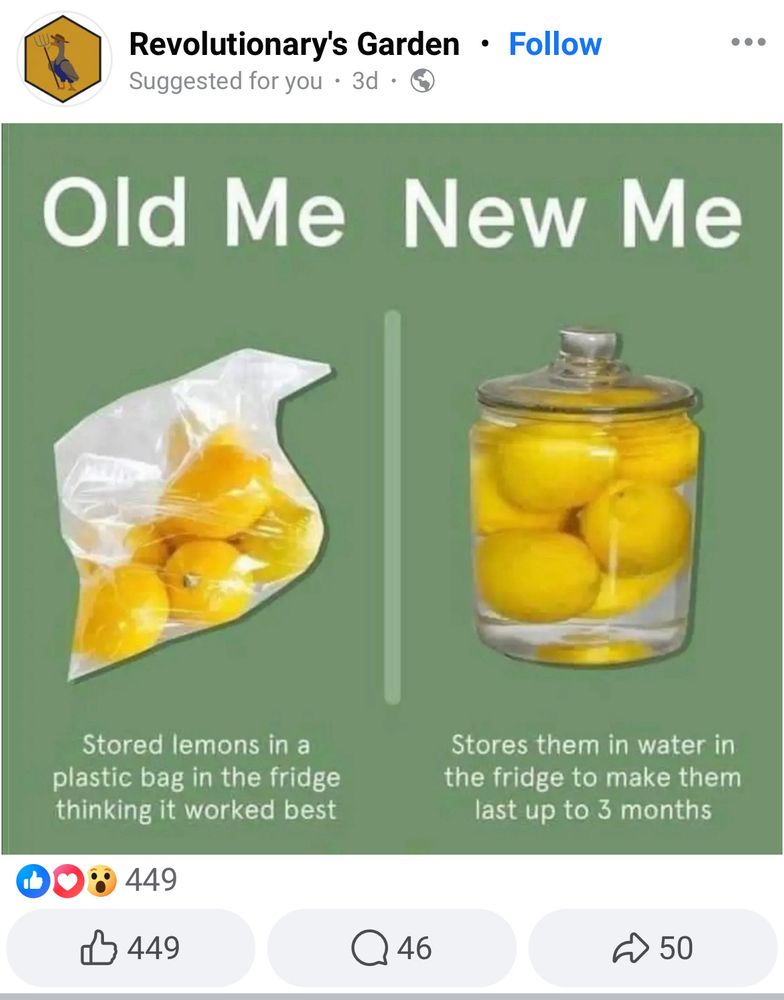Viewport: 784px width, 1000px height.
Task: Click the lemons in glass jar picture
Action: pos(585,497)
